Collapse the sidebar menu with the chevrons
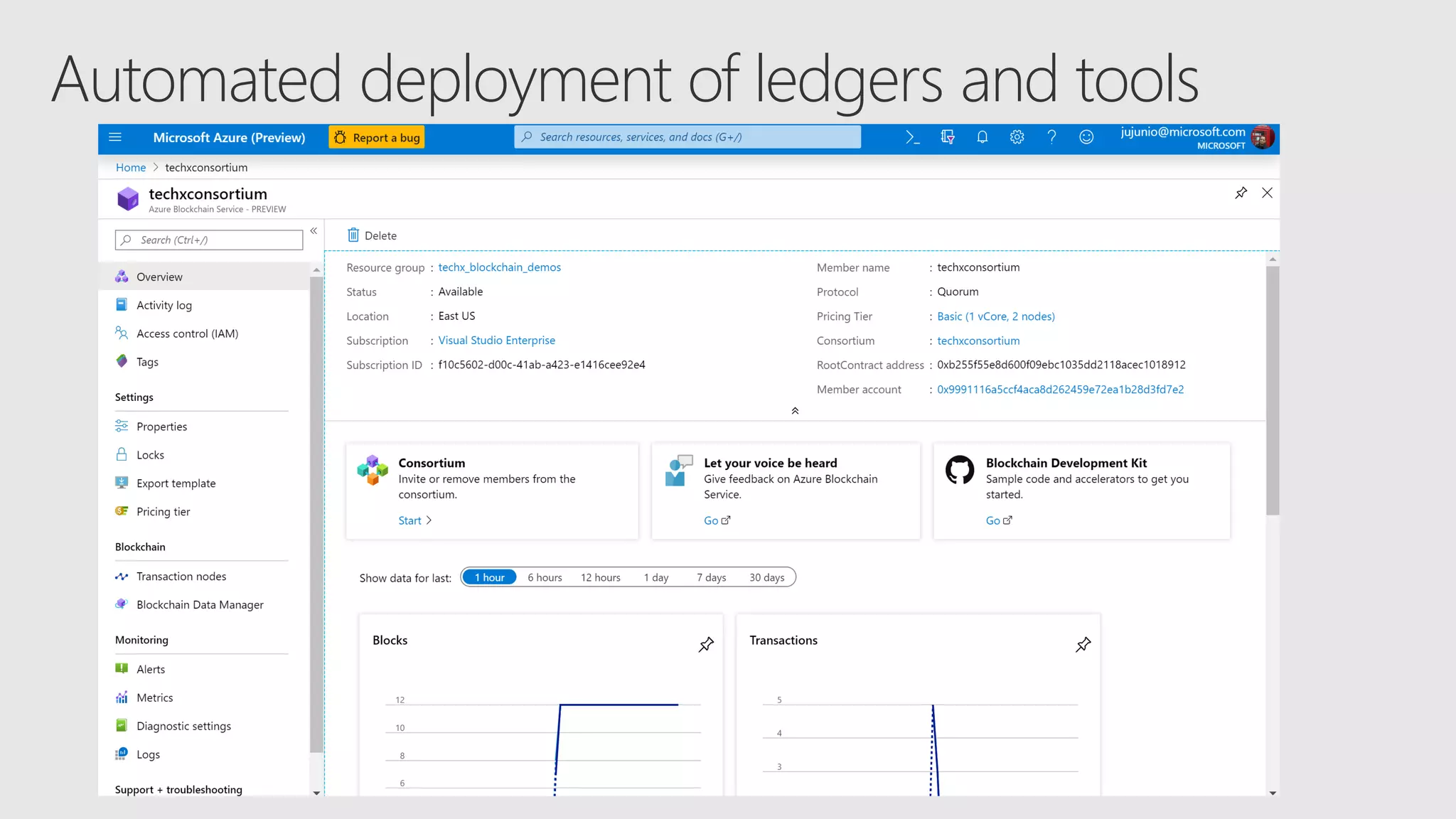 [x=314, y=231]
